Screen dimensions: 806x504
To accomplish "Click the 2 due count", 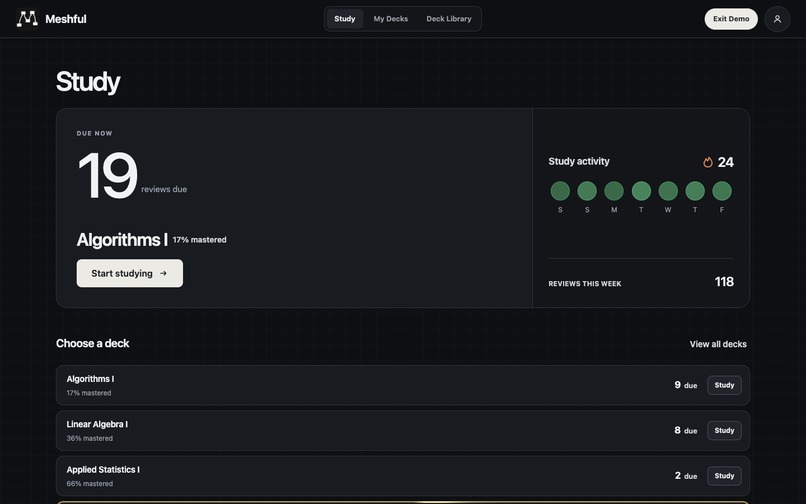I will click(677, 475).
